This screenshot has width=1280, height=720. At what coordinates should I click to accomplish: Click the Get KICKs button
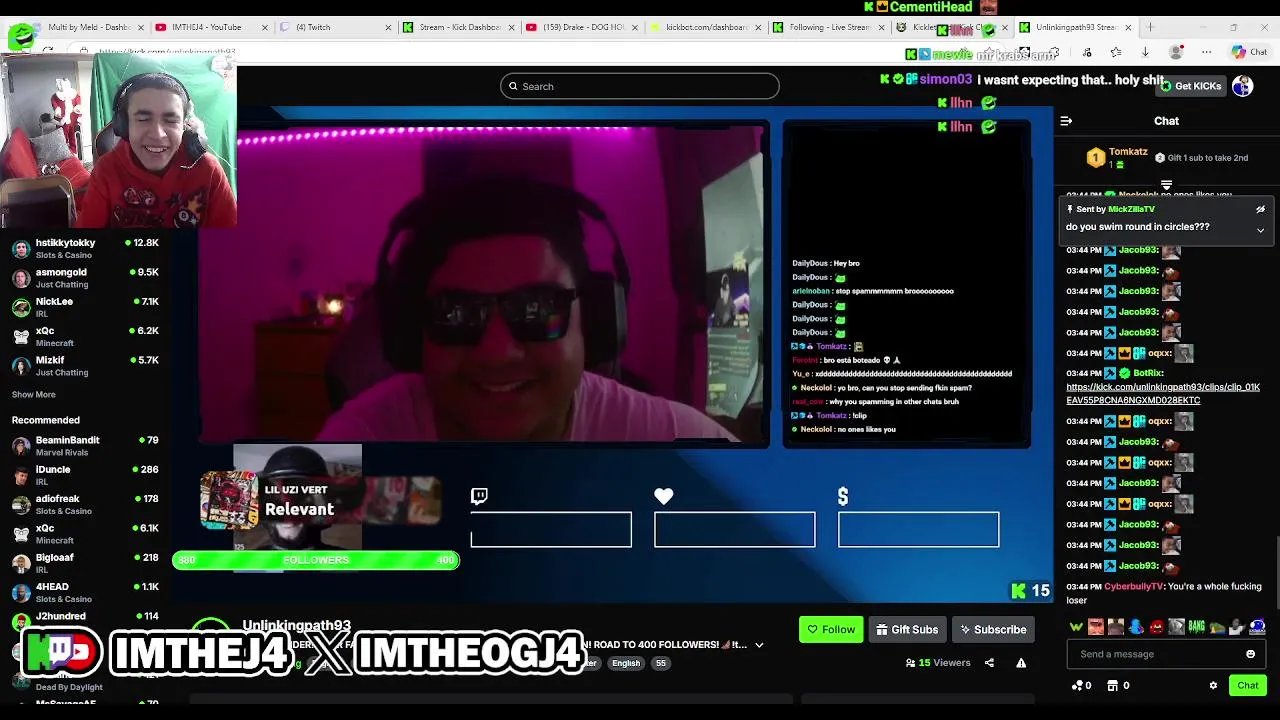coord(1190,86)
